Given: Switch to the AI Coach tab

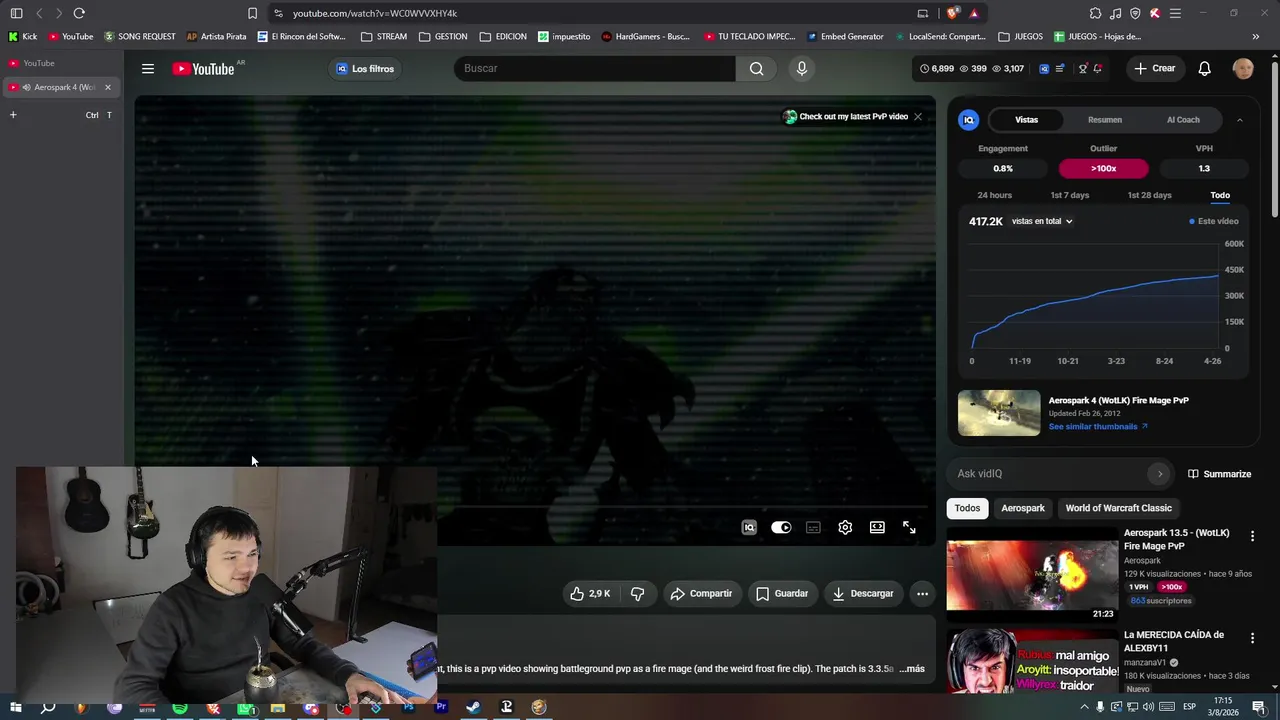Looking at the screenshot, I should [1183, 120].
